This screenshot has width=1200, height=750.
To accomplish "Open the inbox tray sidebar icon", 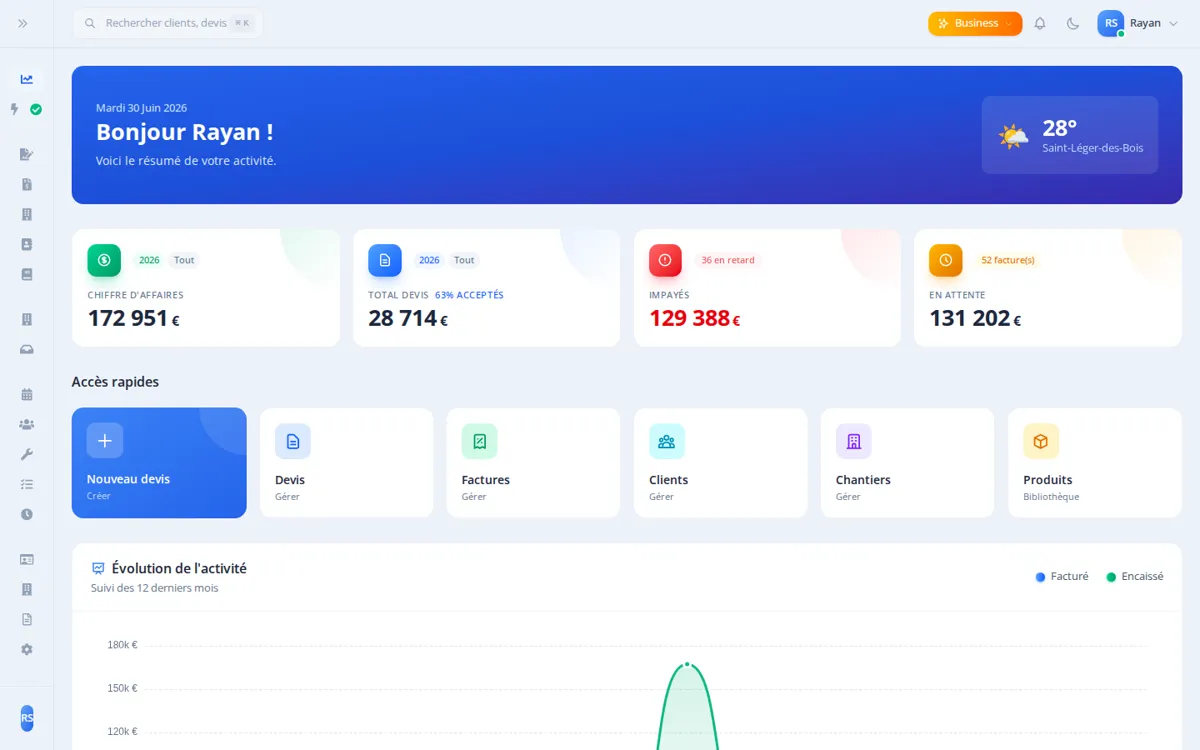I will pyautogui.click(x=27, y=349).
